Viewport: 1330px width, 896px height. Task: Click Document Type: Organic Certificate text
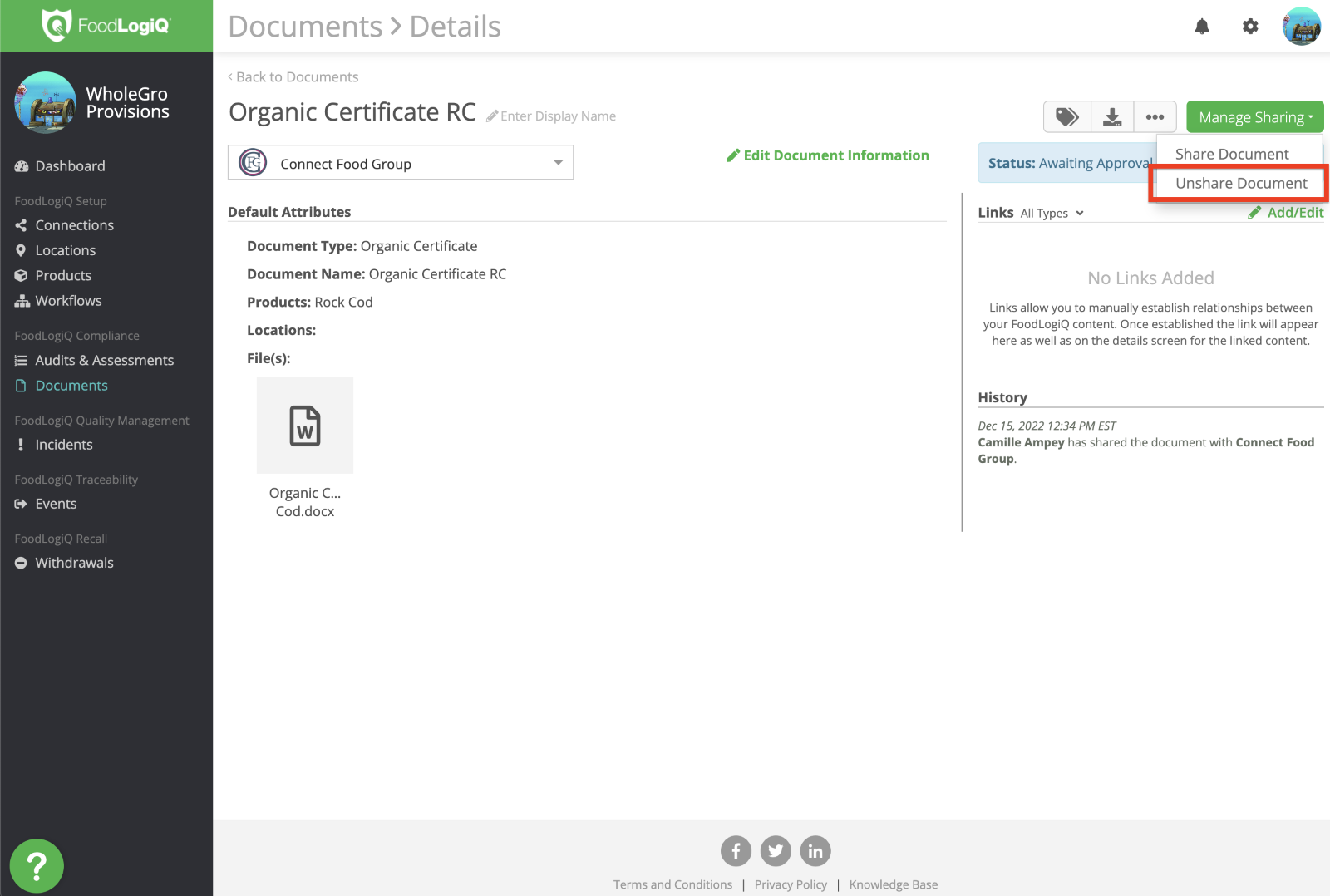[x=362, y=246]
